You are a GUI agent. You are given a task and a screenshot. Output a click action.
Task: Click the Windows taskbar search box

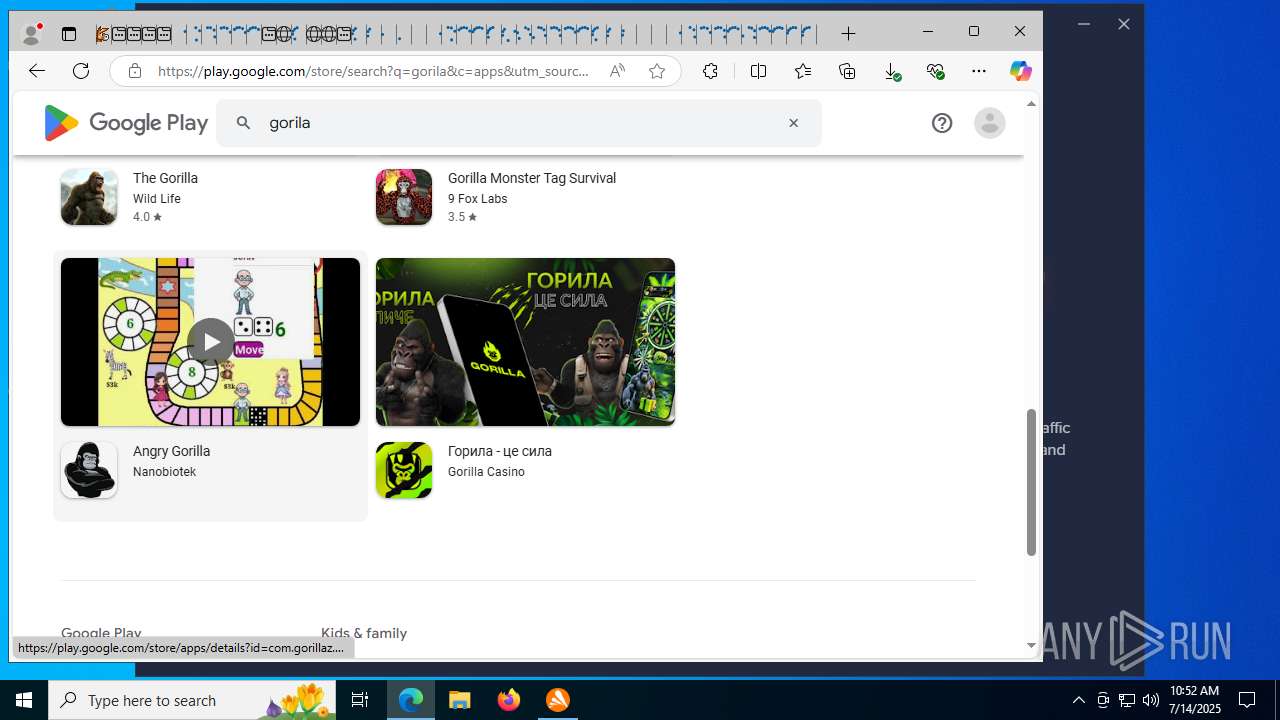click(192, 700)
